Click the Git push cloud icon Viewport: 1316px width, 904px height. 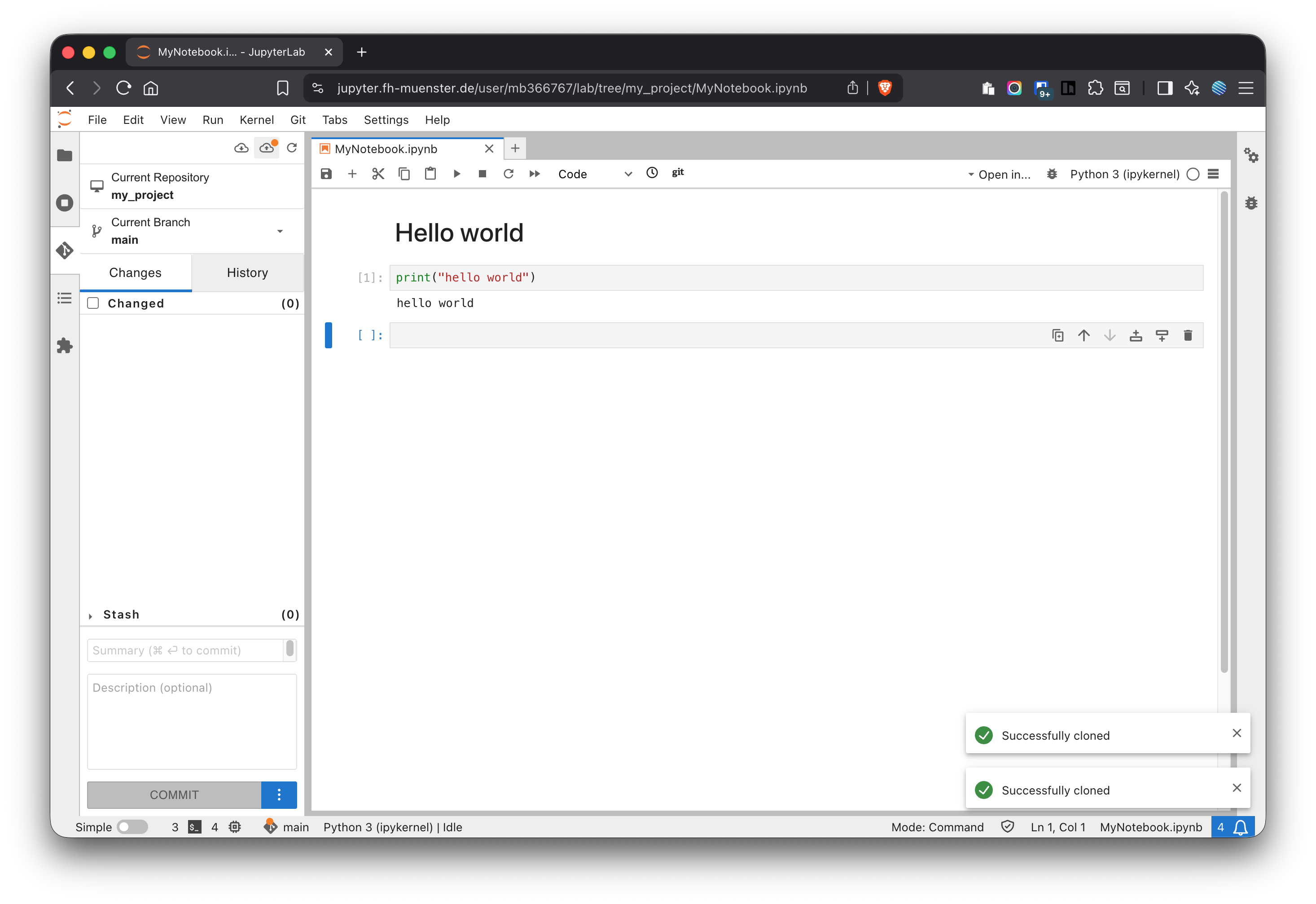point(267,148)
